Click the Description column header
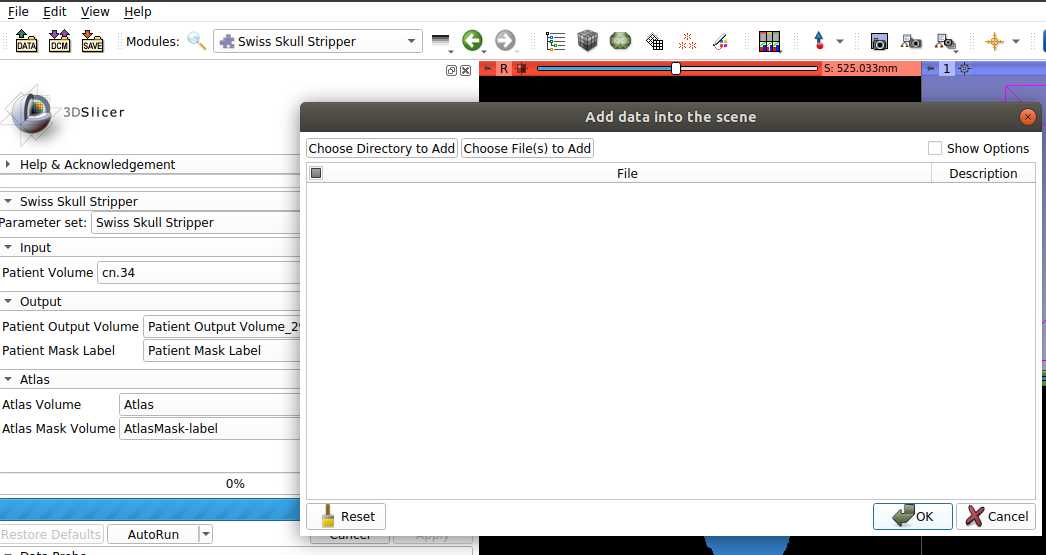Image resolution: width=1046 pixels, height=555 pixels. pos(983,173)
